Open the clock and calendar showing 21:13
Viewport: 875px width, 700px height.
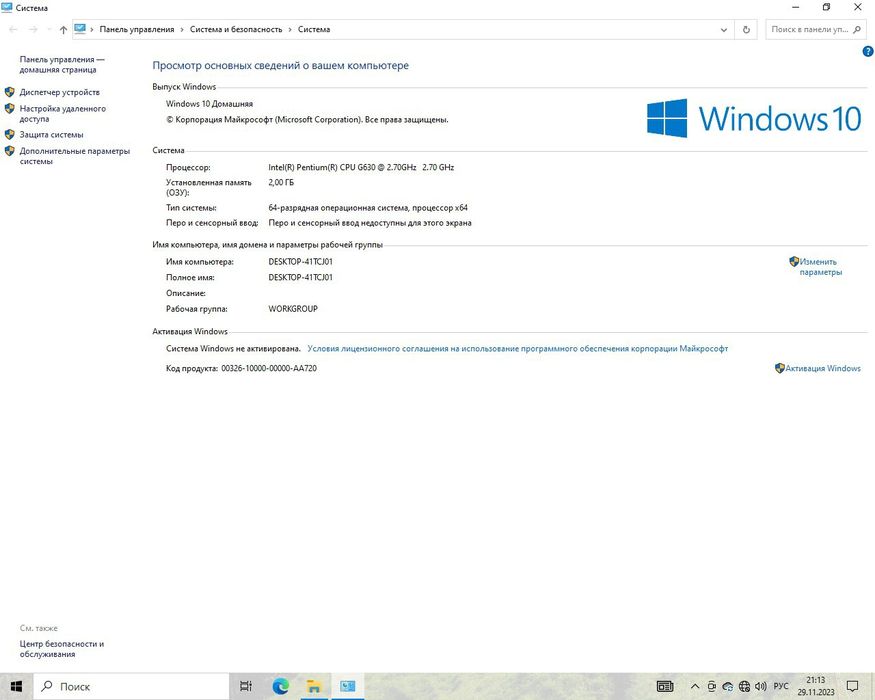pos(815,686)
